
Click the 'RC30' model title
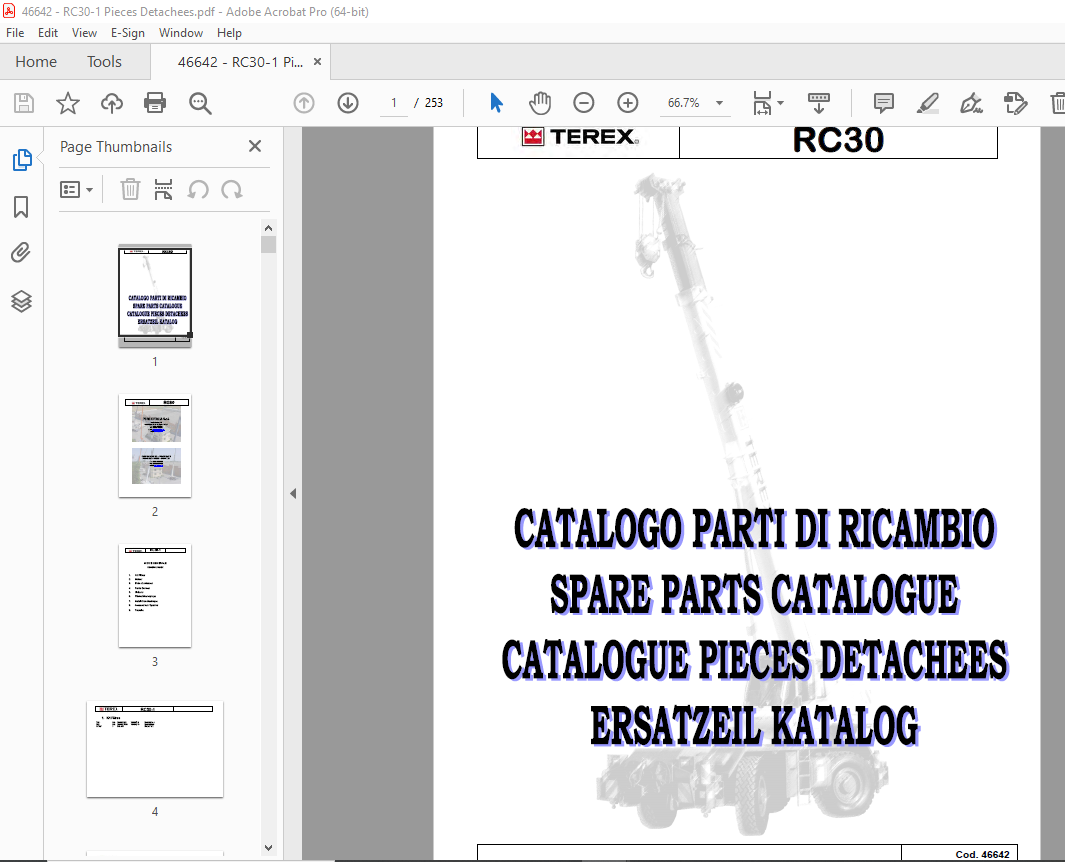click(838, 140)
